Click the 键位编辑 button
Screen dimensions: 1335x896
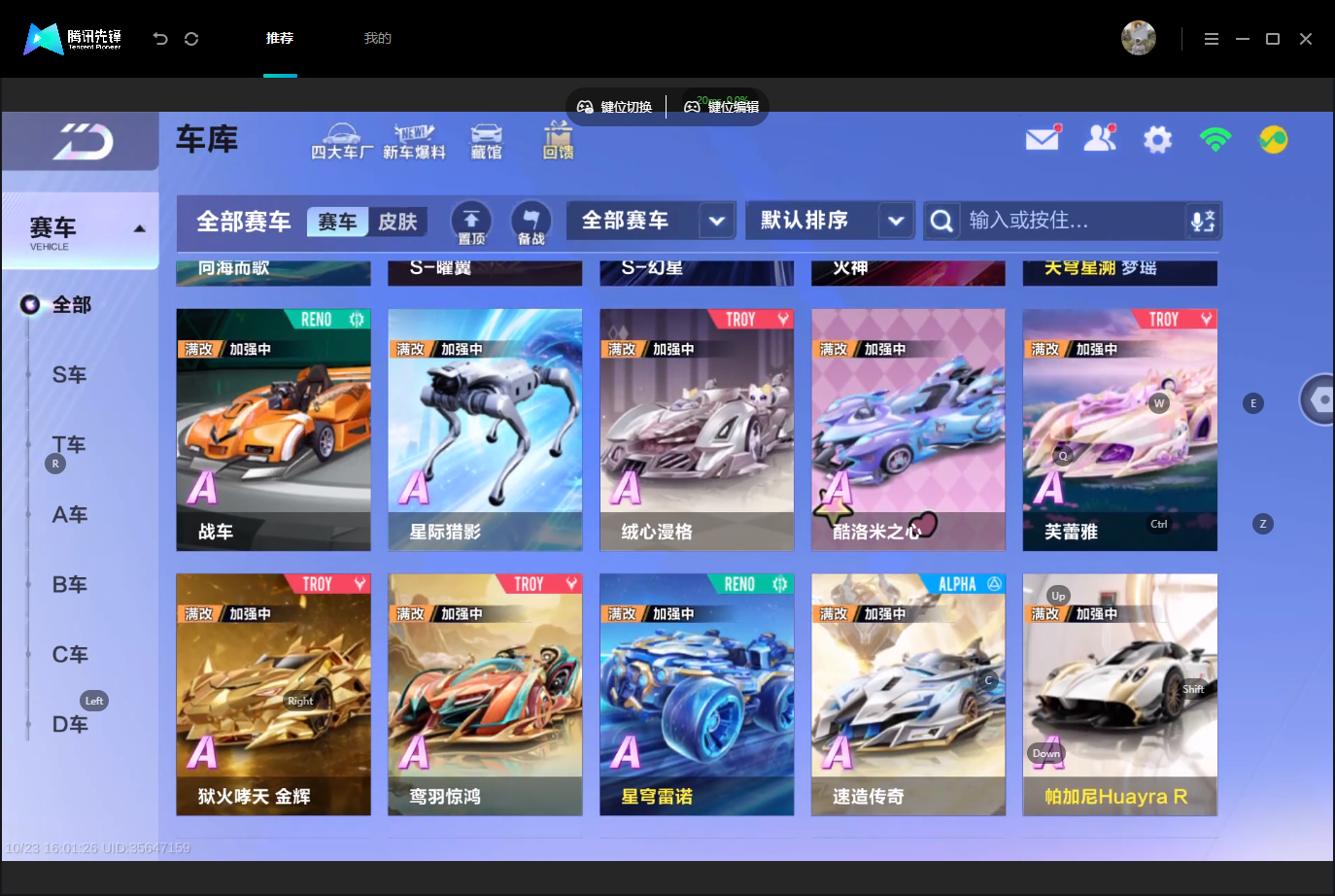[x=721, y=107]
